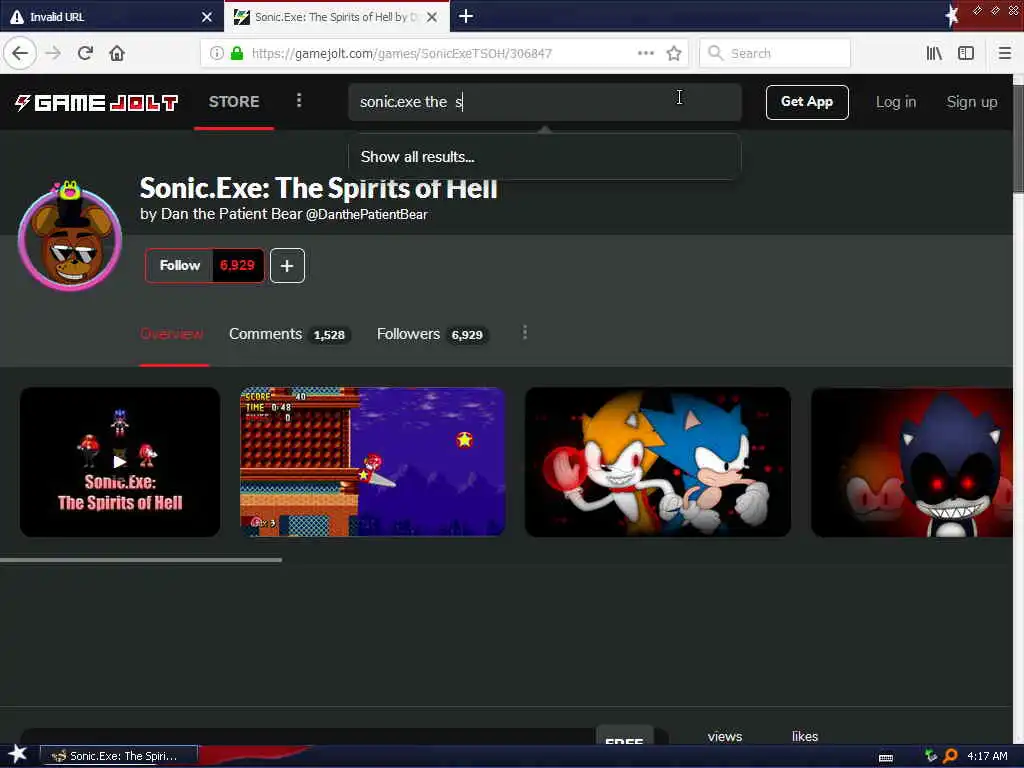This screenshot has height=768, width=1024.
Task: Click the game title Sonic.Exe: The Spirits of Hell
Action: (x=319, y=189)
